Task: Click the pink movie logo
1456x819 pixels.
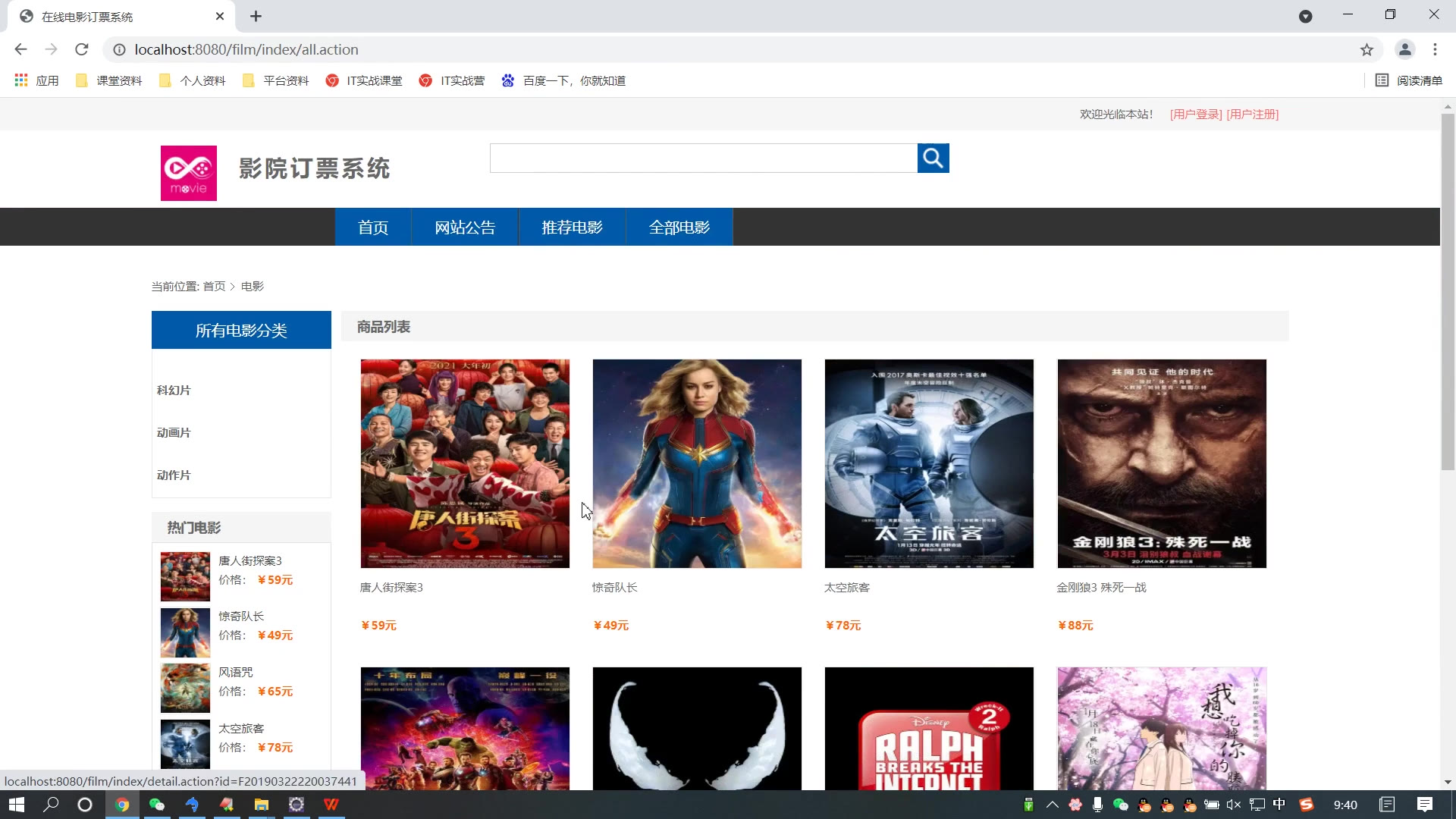Action: tap(189, 174)
